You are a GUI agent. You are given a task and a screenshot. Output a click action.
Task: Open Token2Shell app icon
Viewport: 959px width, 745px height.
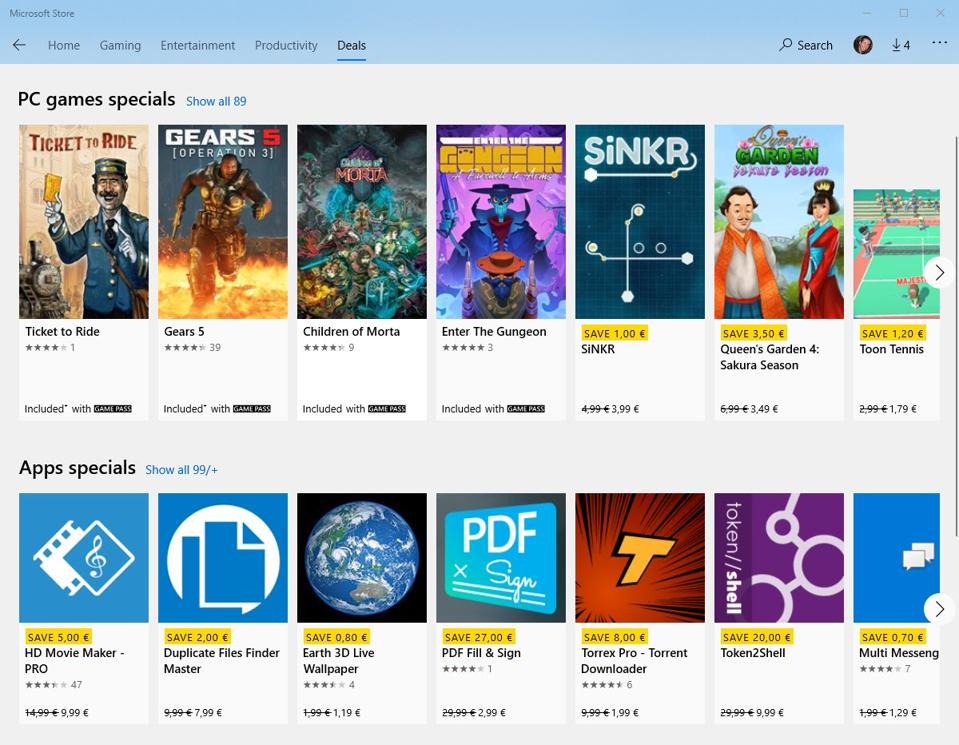pyautogui.click(x=779, y=558)
